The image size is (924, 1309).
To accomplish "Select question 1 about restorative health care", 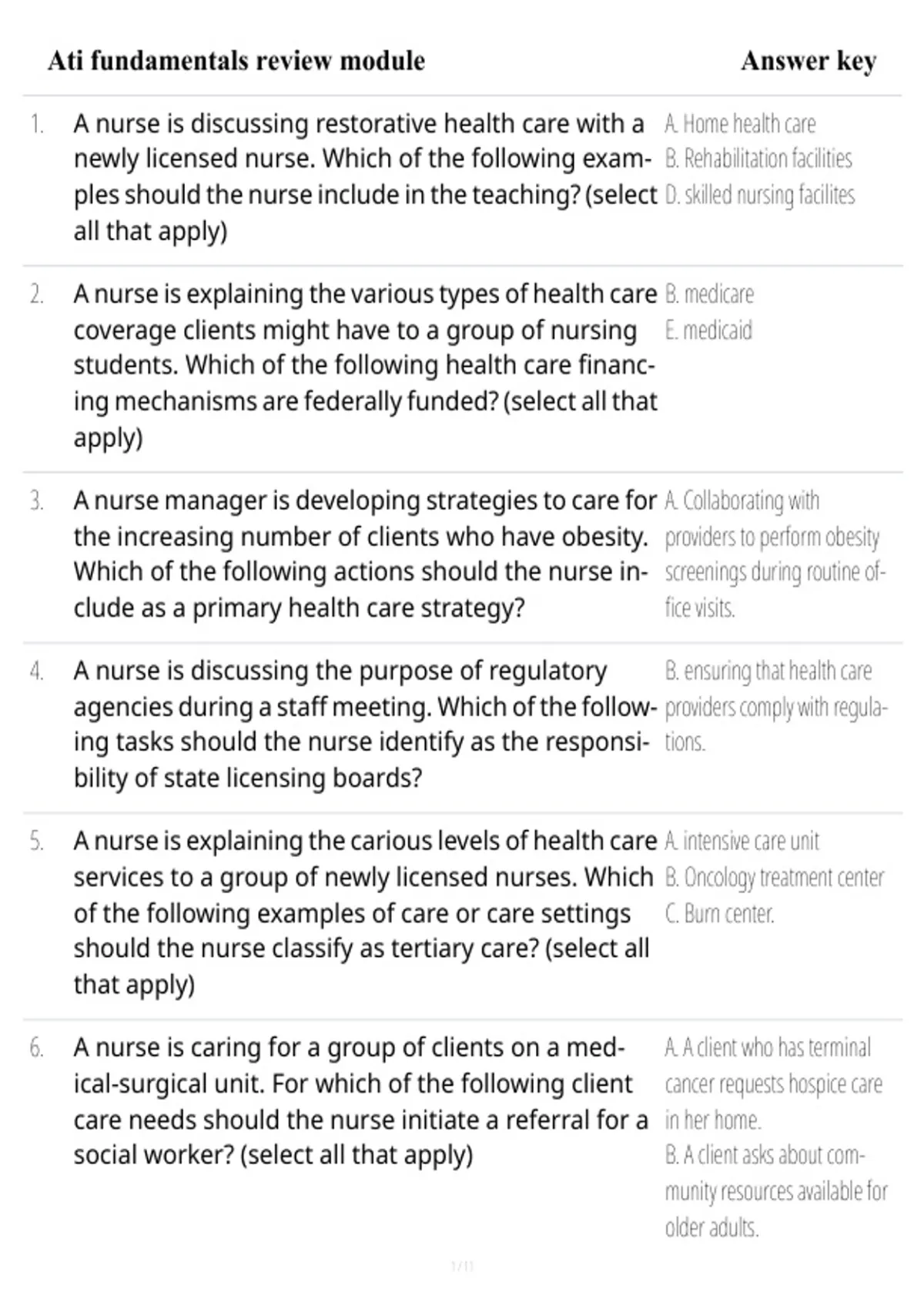I will 366,177.
